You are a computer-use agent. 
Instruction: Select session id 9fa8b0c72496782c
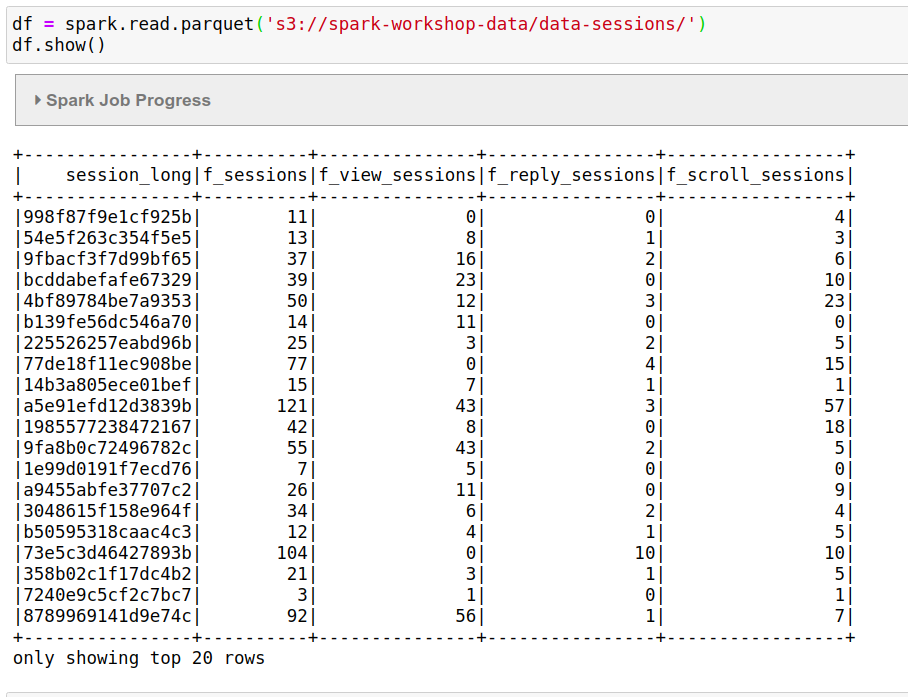point(107,447)
